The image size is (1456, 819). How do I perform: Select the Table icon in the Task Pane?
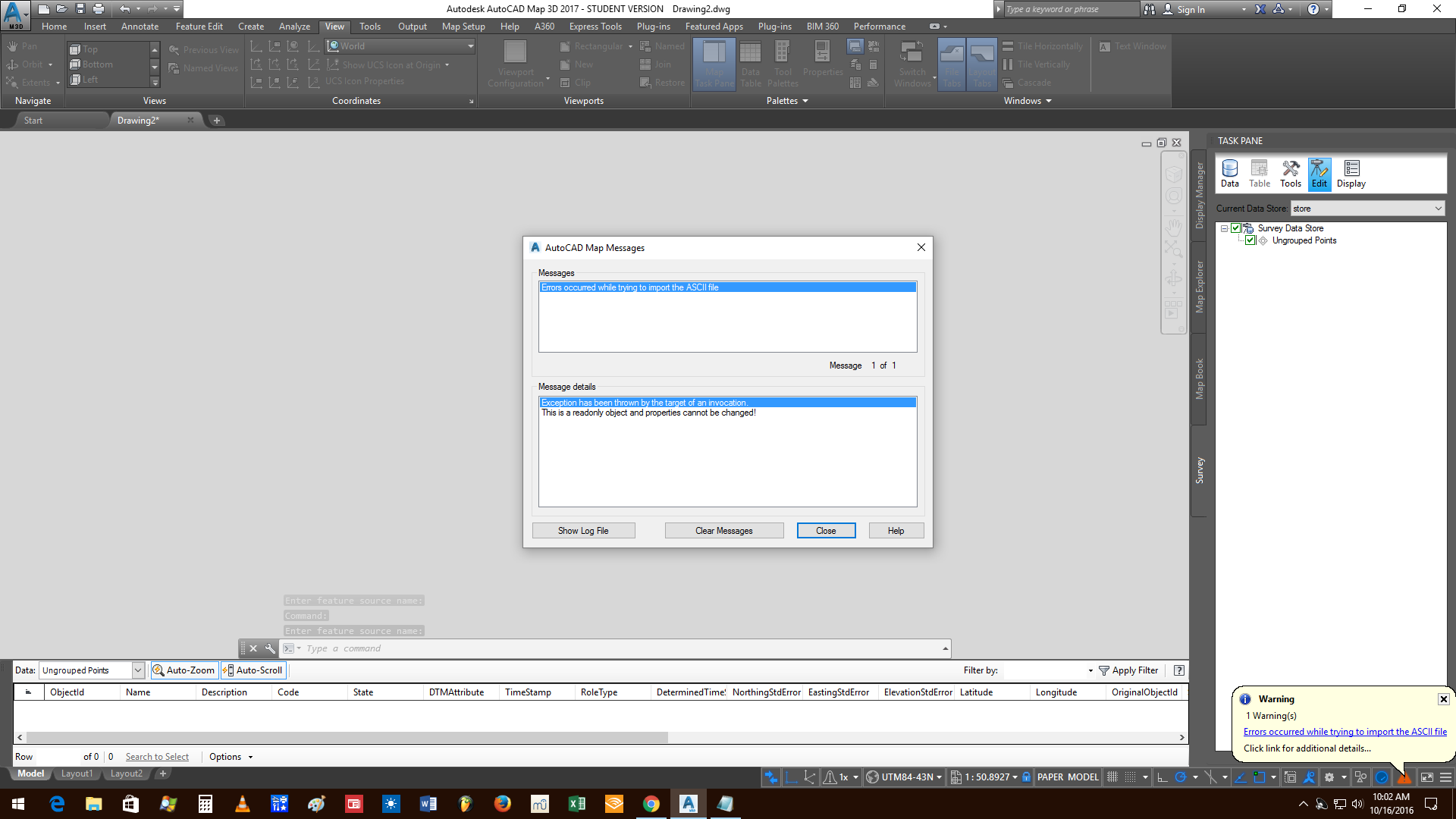(x=1259, y=173)
